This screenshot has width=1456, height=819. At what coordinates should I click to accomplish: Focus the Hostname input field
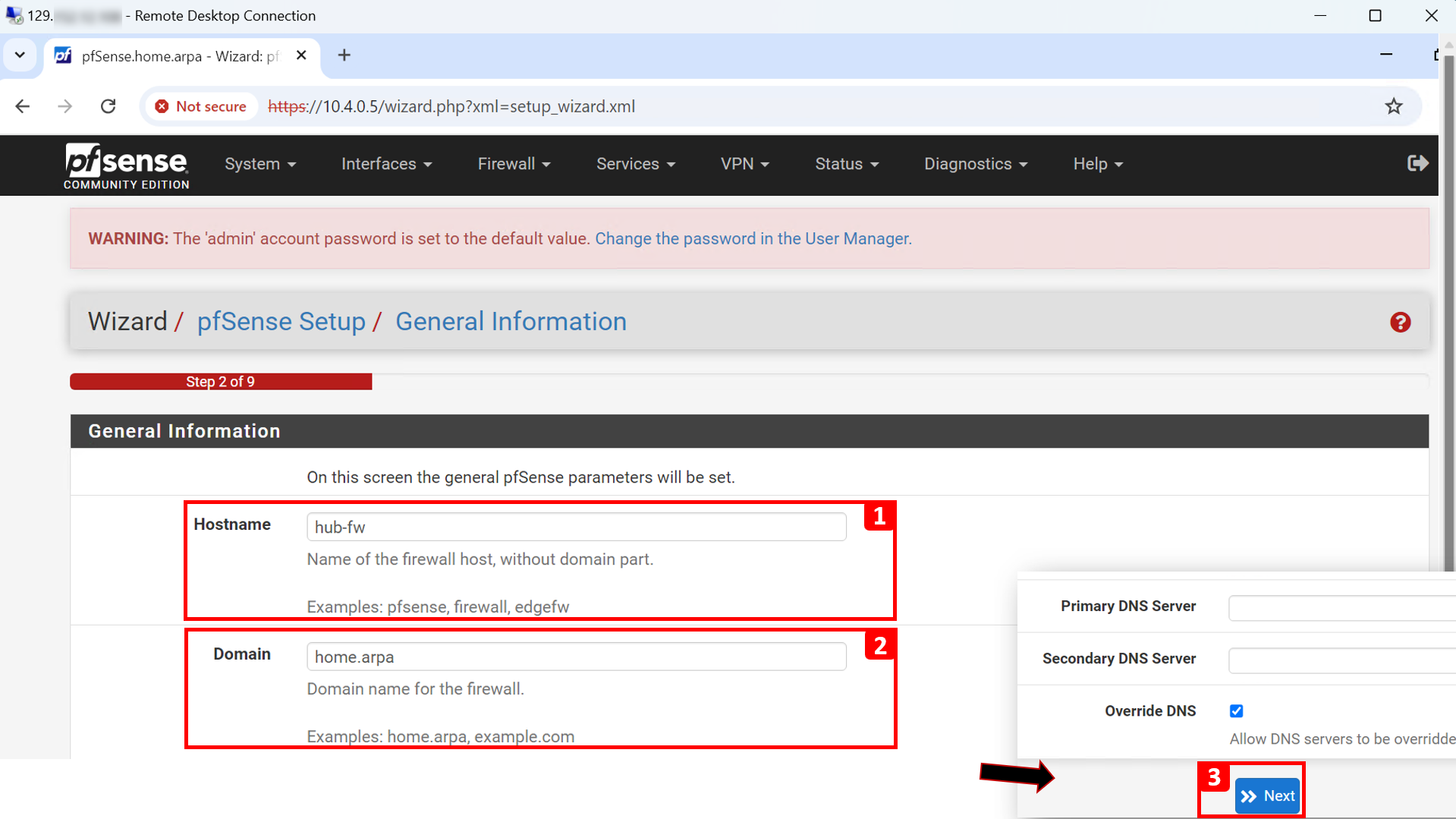tap(576, 527)
